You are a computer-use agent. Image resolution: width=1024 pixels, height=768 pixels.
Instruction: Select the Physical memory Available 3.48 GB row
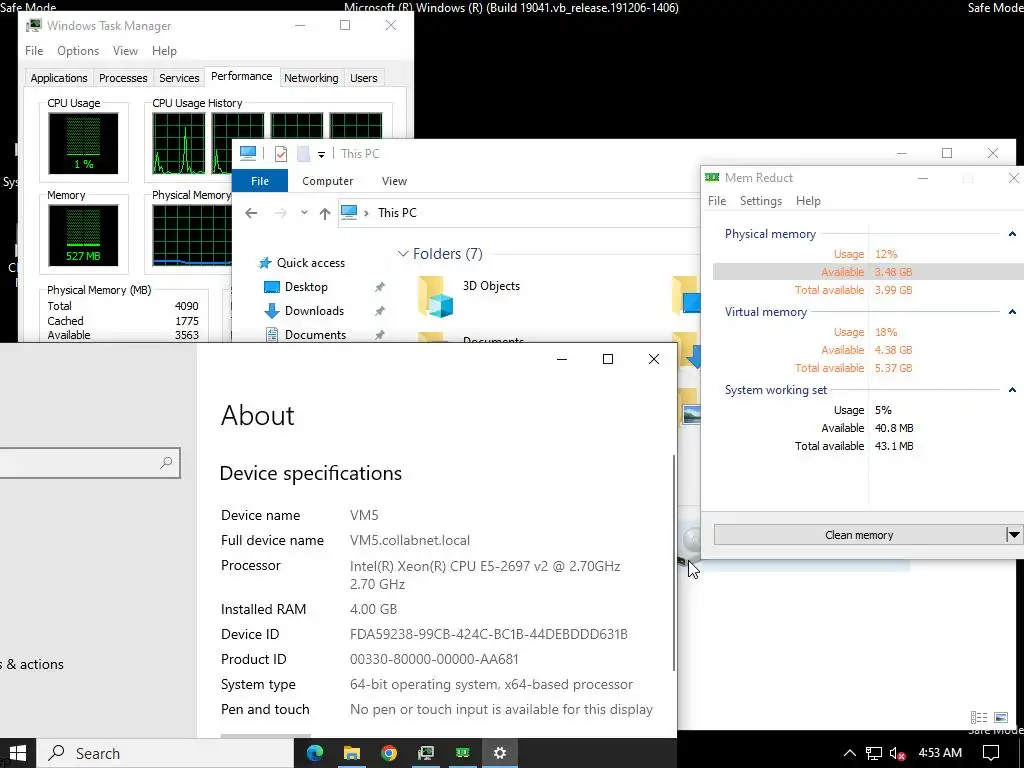[869, 272]
